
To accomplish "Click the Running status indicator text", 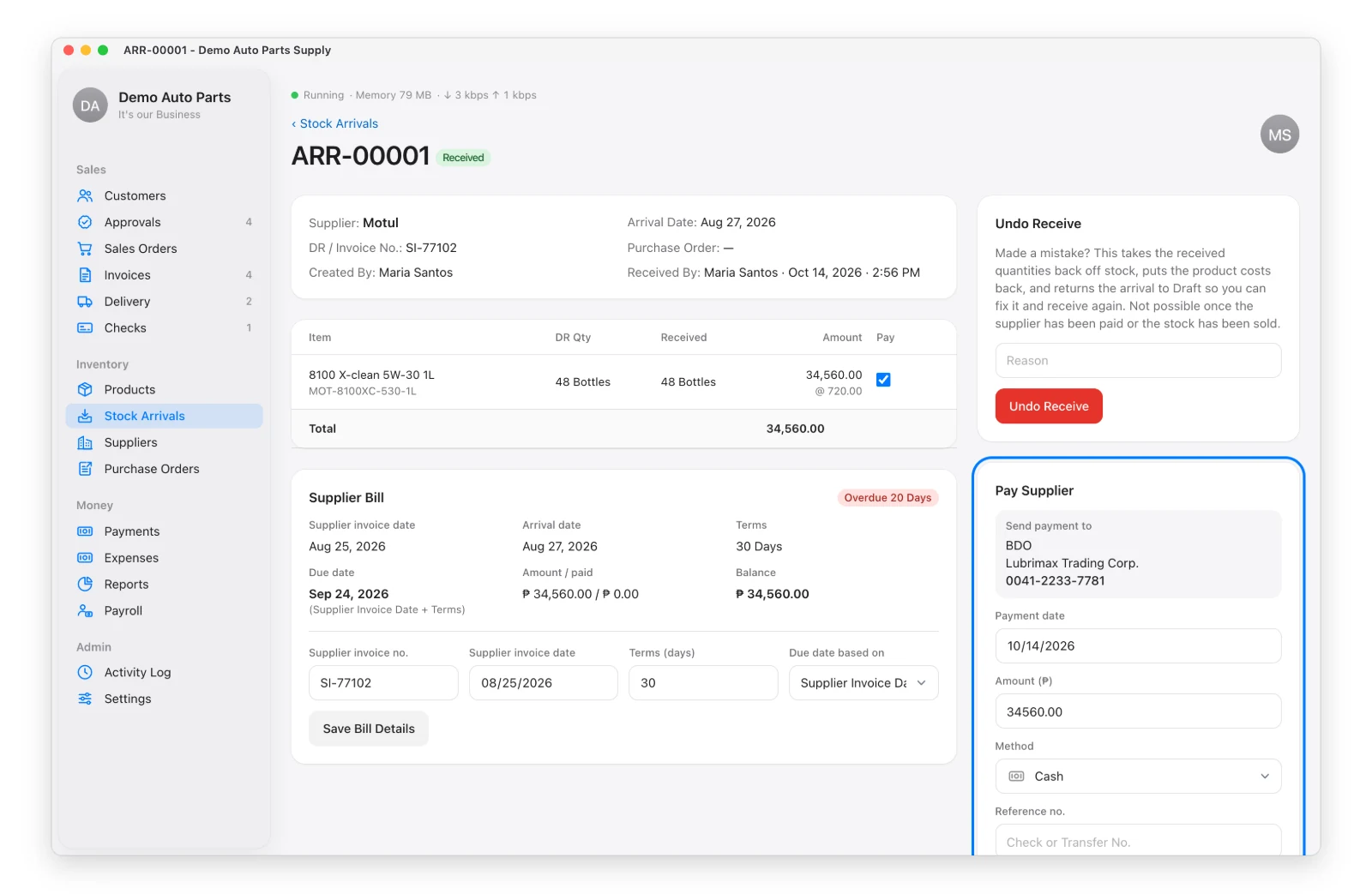I will 323,95.
